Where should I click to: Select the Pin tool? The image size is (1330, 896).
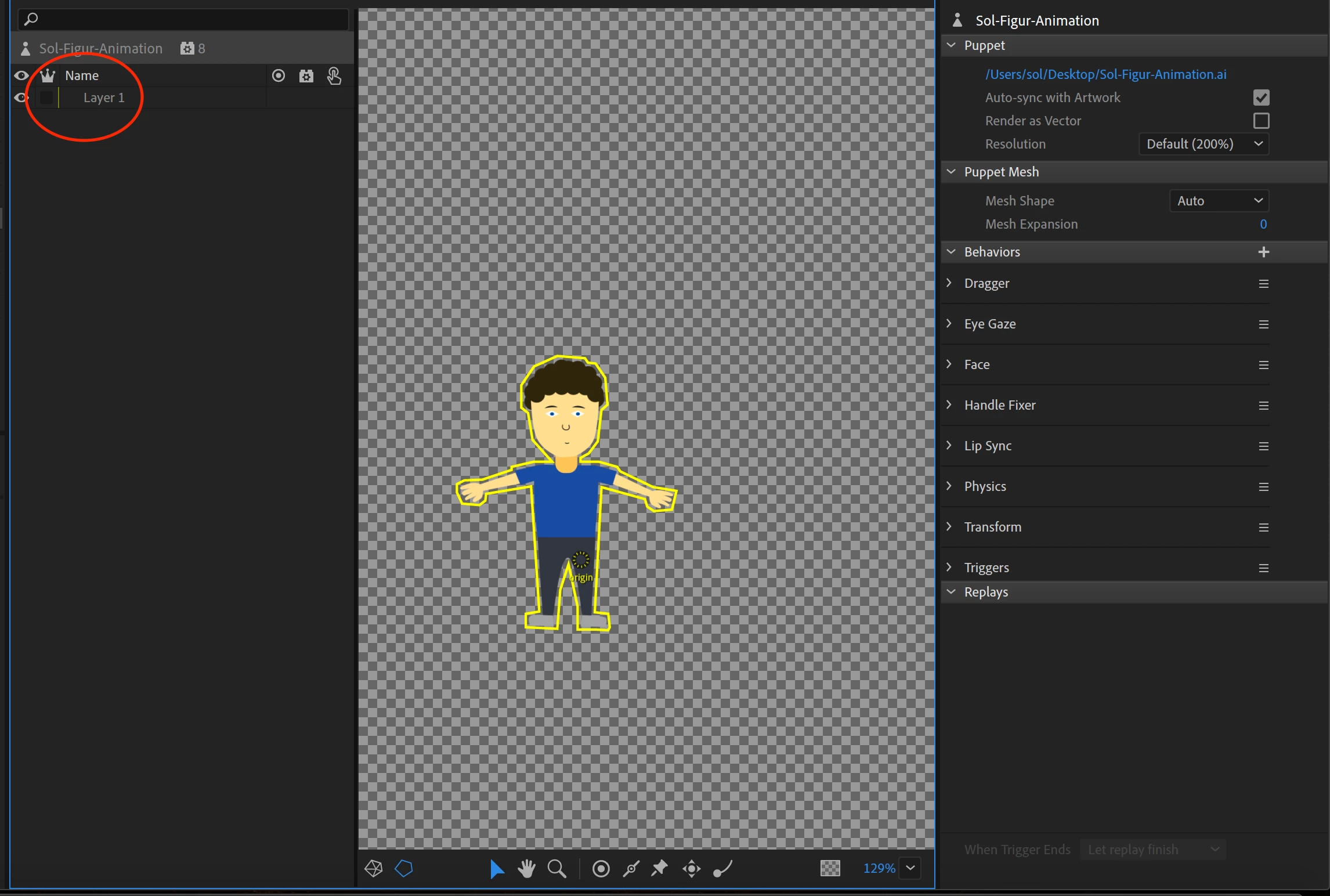[660, 869]
